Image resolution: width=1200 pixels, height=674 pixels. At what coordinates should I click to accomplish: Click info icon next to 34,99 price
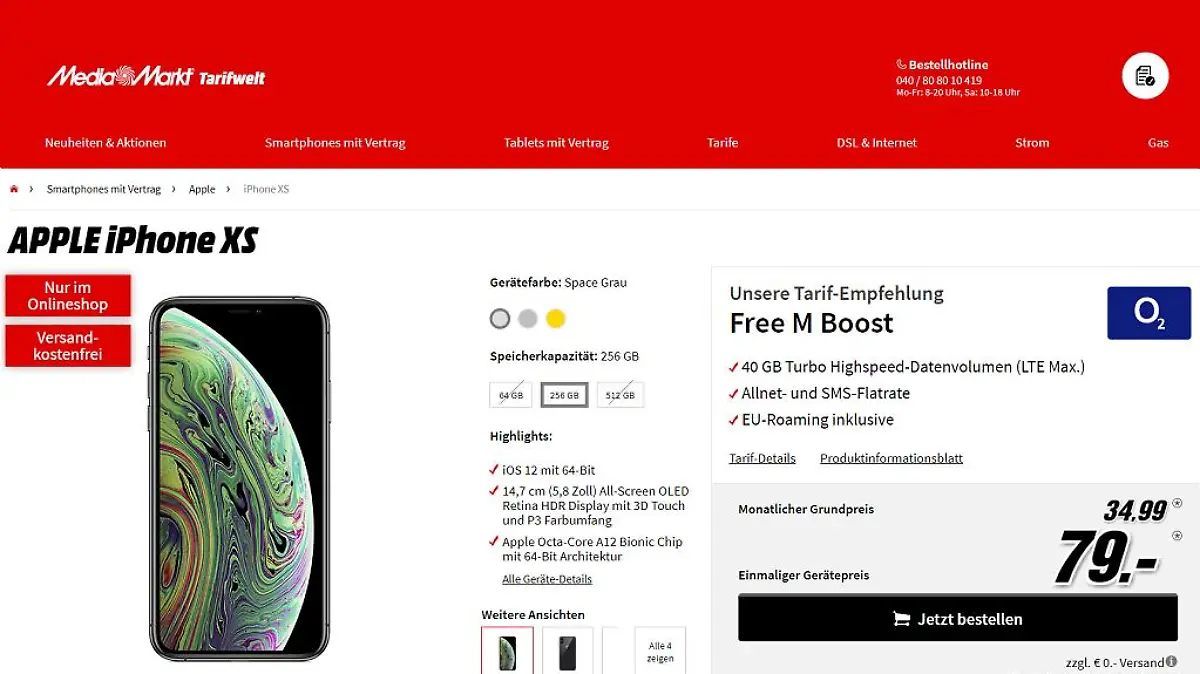pyautogui.click(x=1176, y=502)
